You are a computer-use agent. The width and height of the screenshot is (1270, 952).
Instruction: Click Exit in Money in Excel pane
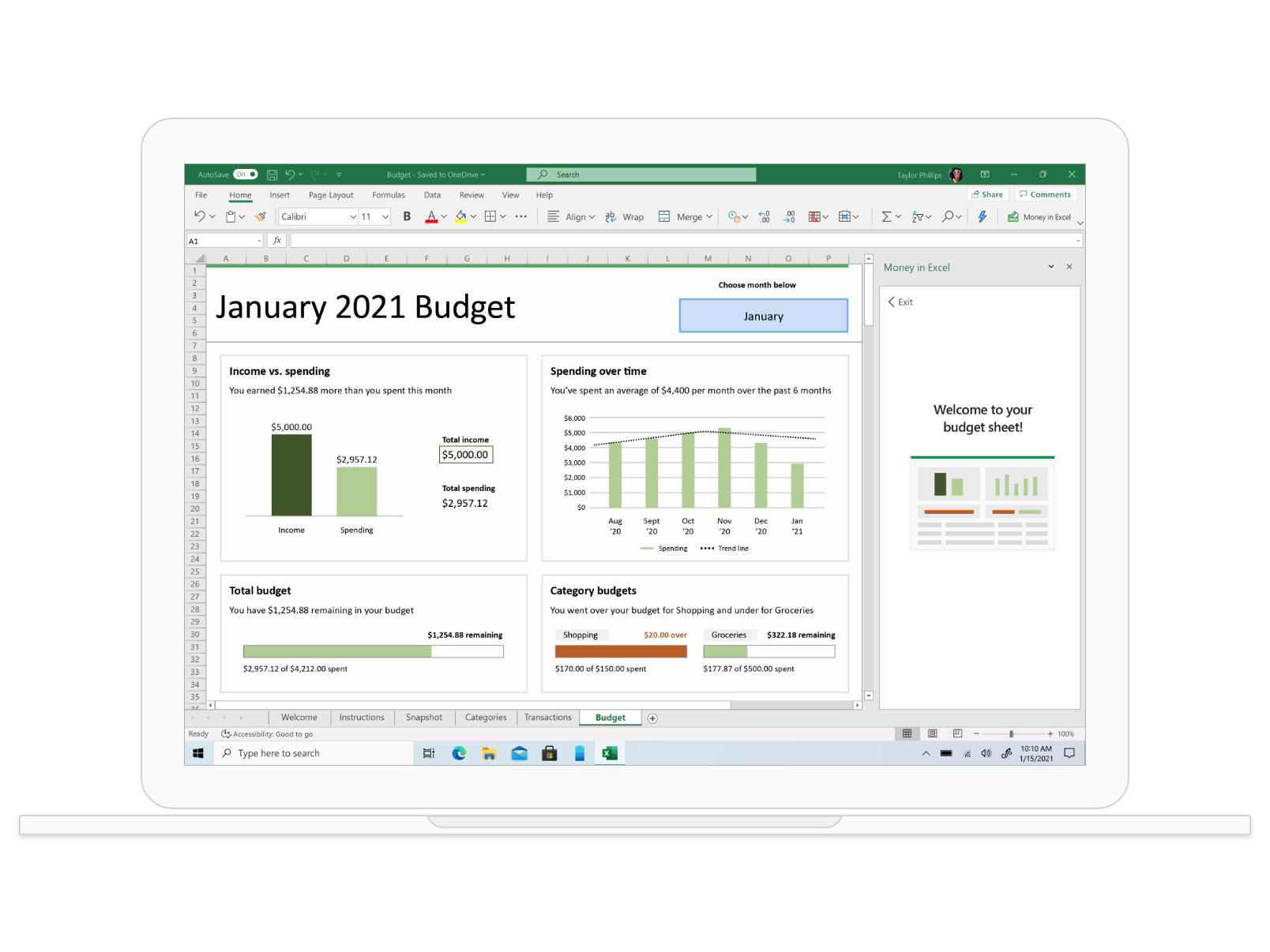click(900, 302)
